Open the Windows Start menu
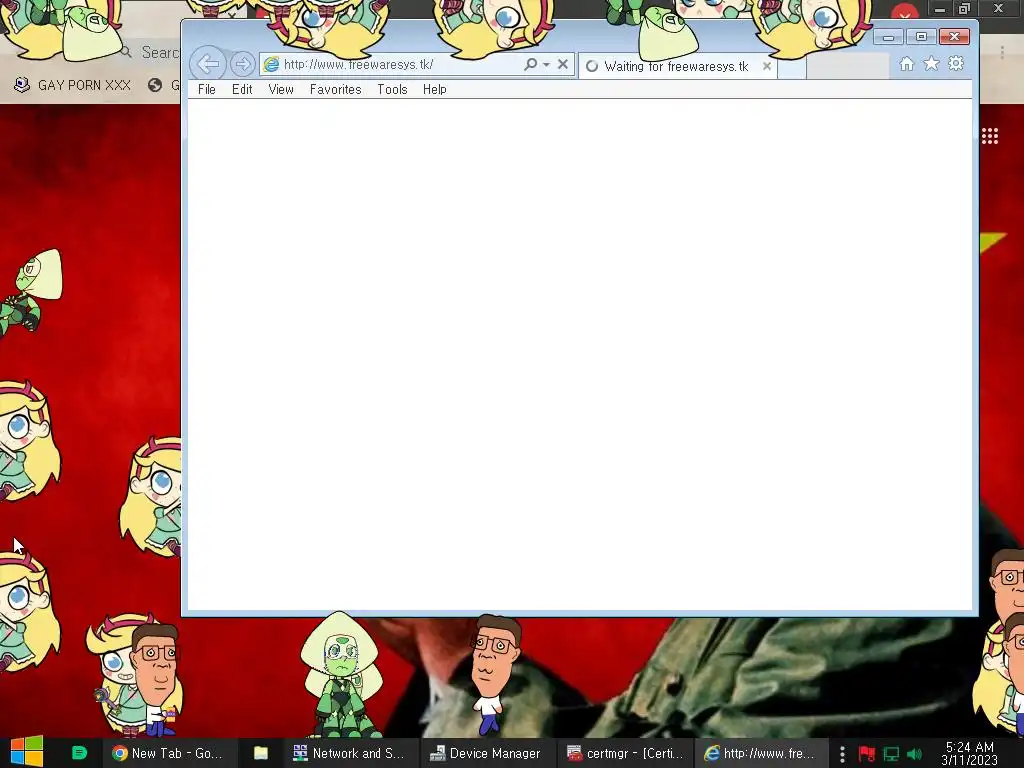Viewport: 1024px width, 768px height. 26,752
